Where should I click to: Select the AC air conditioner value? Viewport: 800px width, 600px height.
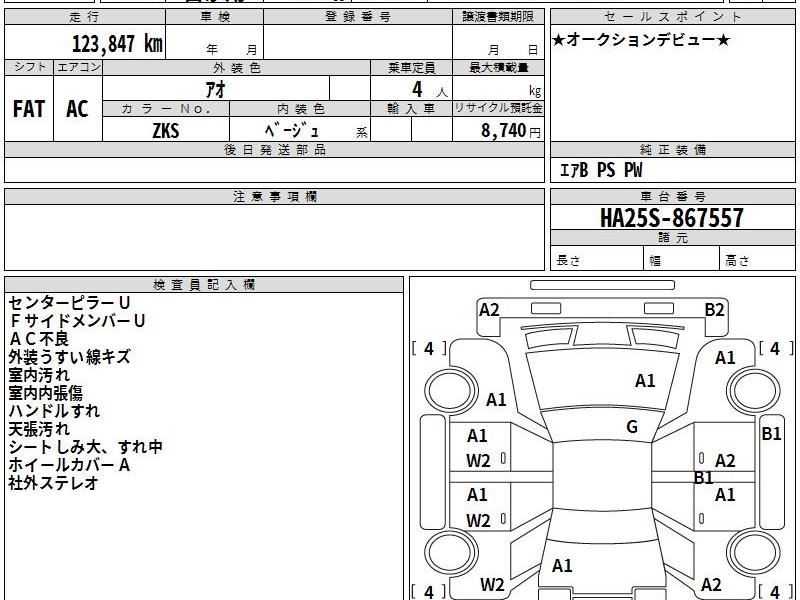pyautogui.click(x=77, y=109)
